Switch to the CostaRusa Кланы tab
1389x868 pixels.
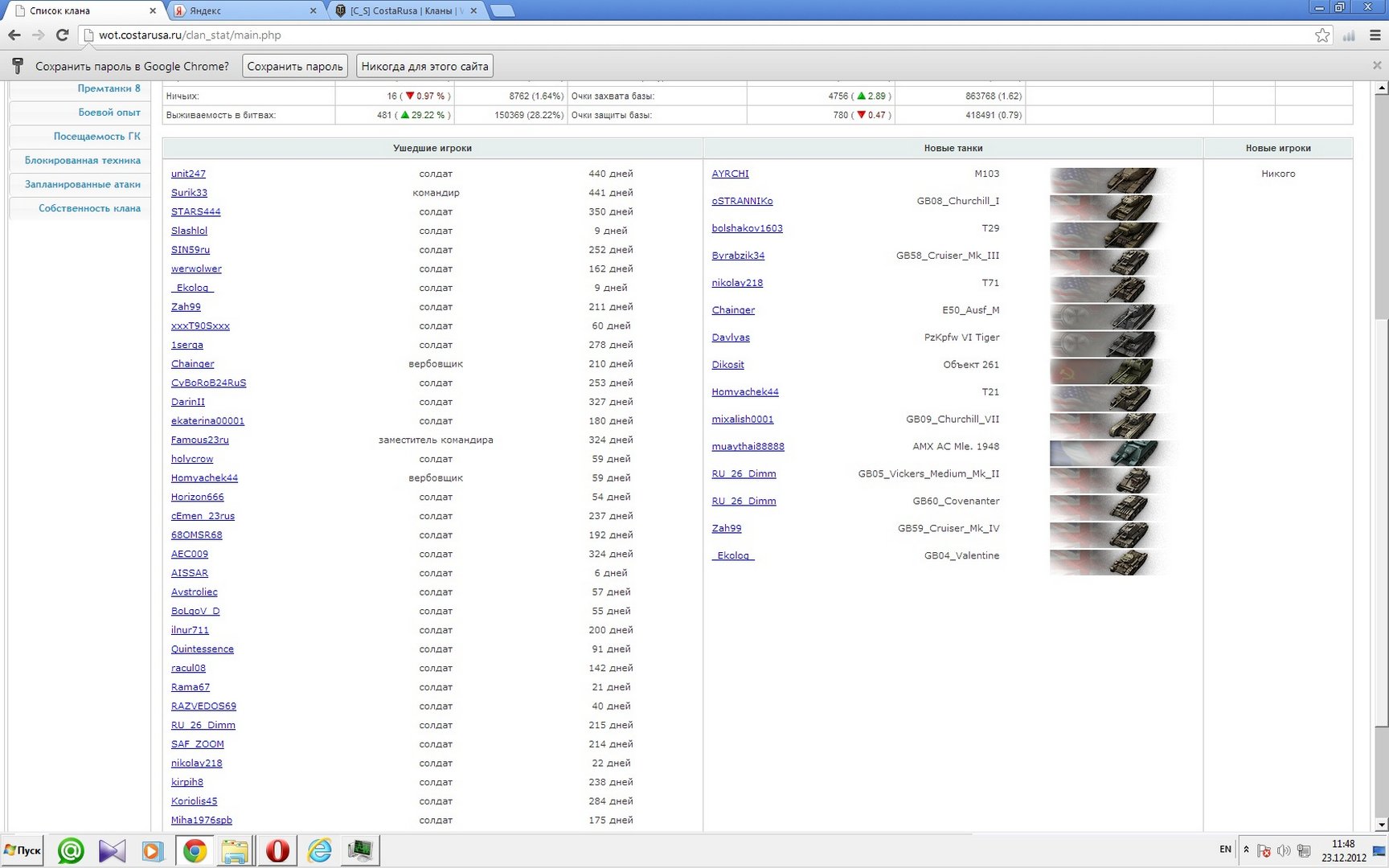[x=406, y=10]
